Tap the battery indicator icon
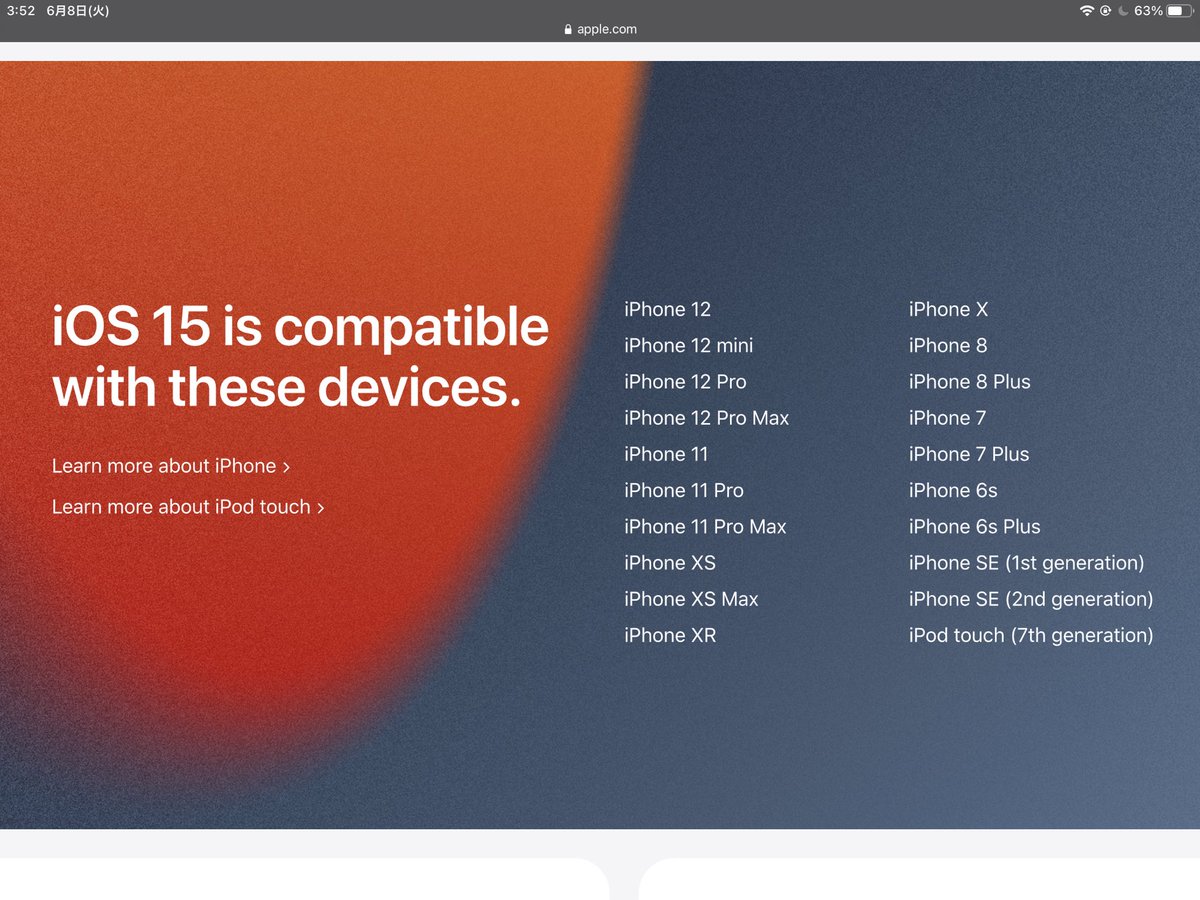The width and height of the screenshot is (1200, 900). pos(1180,11)
